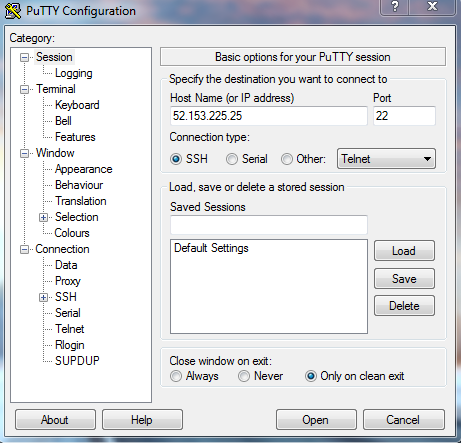Click the PuTTY icon in title bar
Screen dimensions: 461x443
click(x=13, y=11)
